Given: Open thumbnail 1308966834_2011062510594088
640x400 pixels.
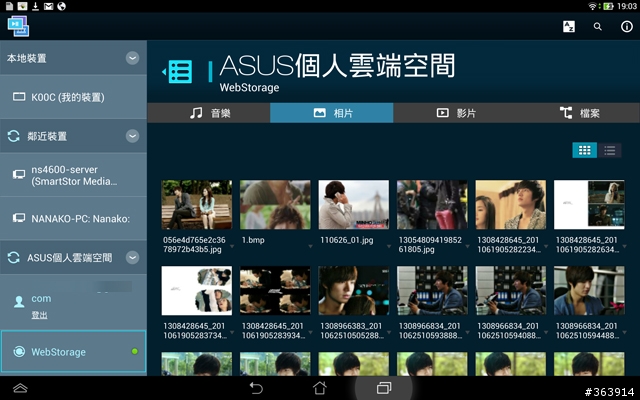Looking at the screenshot, I should click(511, 291).
